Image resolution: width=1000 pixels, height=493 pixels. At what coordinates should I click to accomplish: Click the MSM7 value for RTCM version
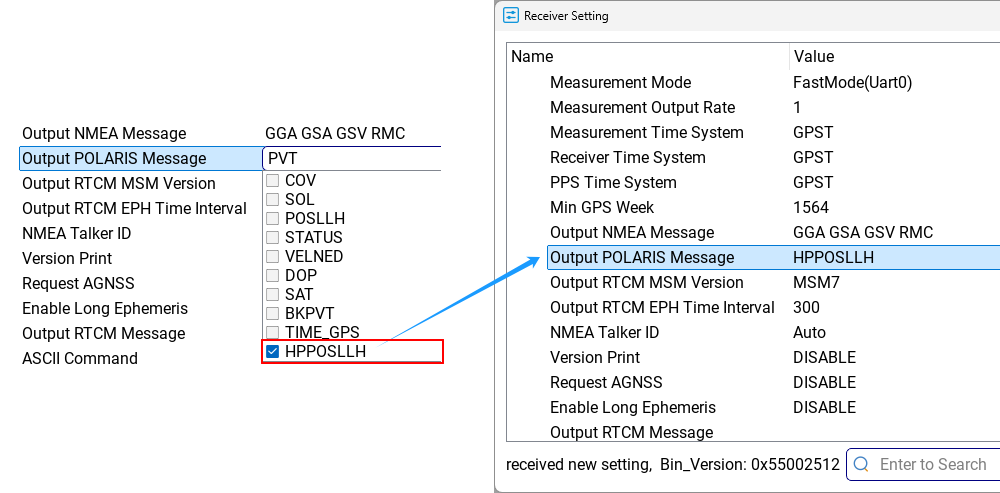816,283
